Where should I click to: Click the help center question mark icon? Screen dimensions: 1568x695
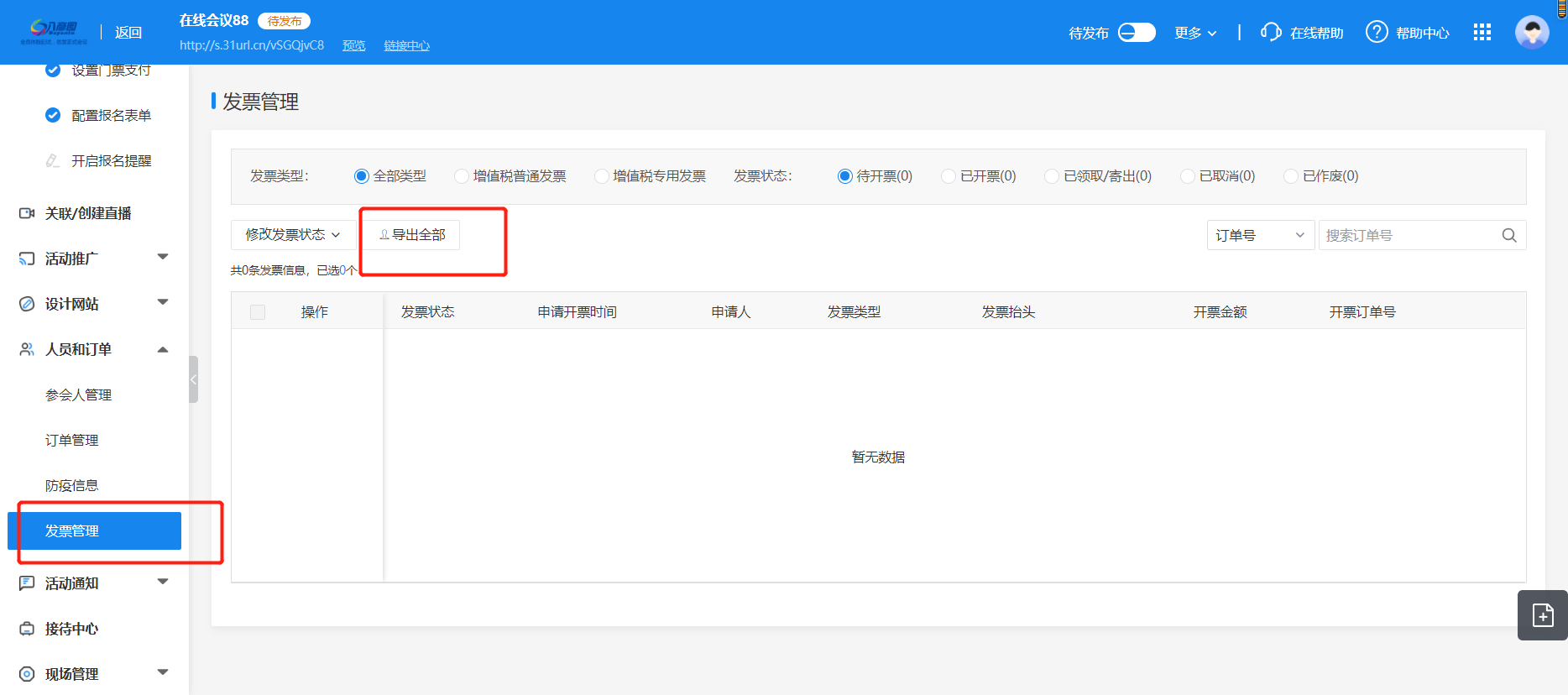[x=1377, y=32]
